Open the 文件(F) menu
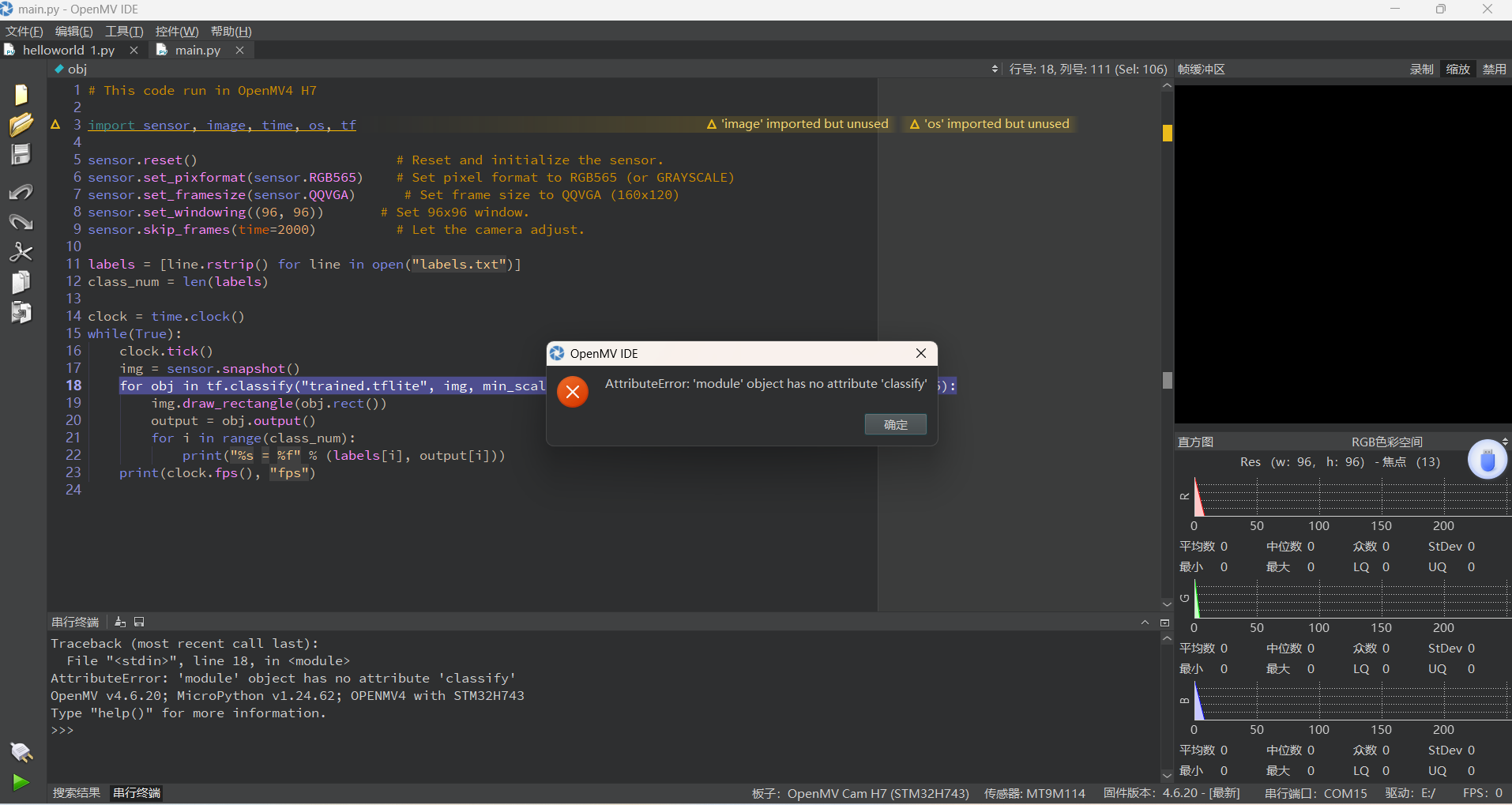1512x805 pixels. [x=24, y=31]
